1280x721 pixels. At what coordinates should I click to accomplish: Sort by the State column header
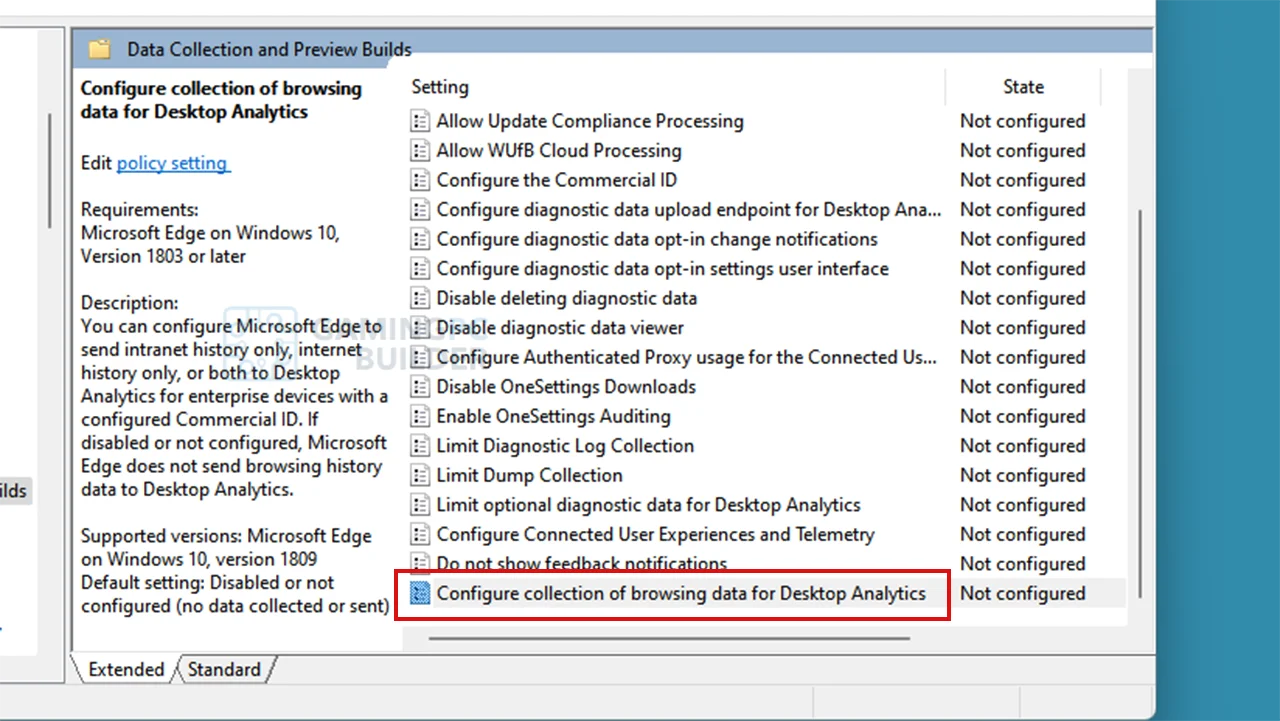coord(1023,87)
